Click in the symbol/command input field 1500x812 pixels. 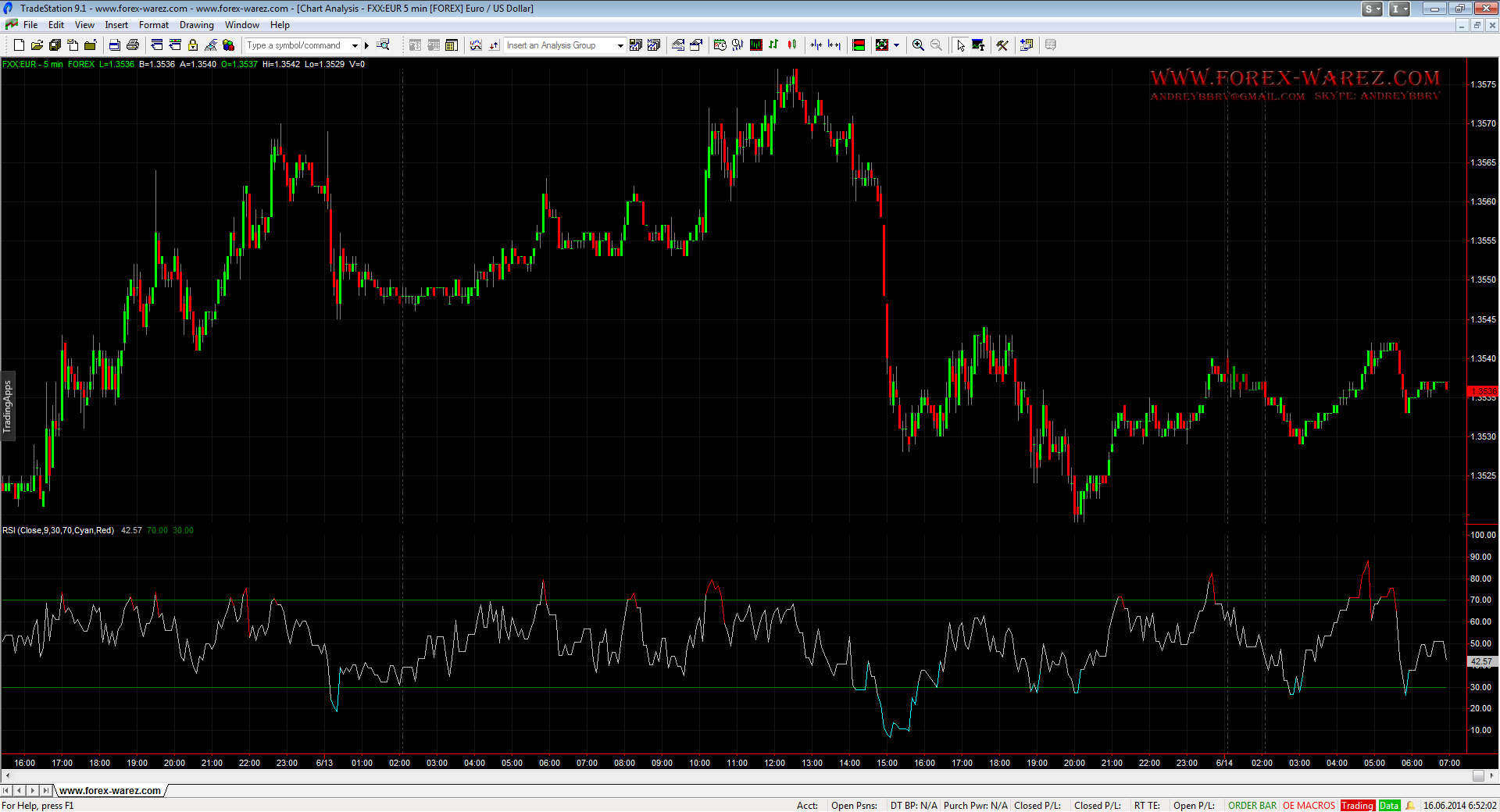pyautogui.click(x=297, y=45)
